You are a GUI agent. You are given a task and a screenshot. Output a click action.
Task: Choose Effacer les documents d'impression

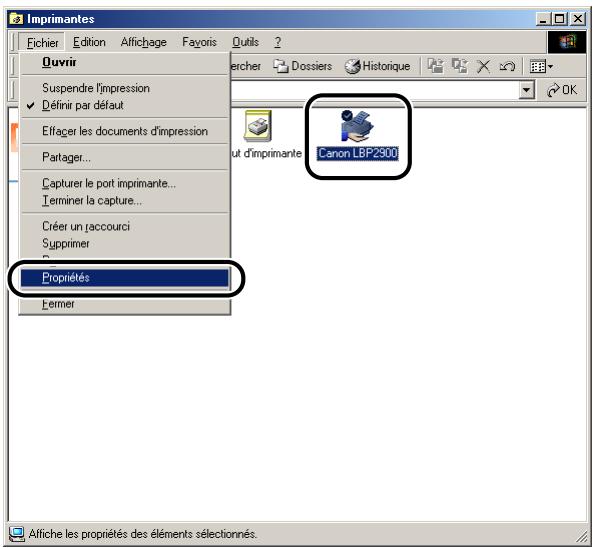pyautogui.click(x=125, y=131)
